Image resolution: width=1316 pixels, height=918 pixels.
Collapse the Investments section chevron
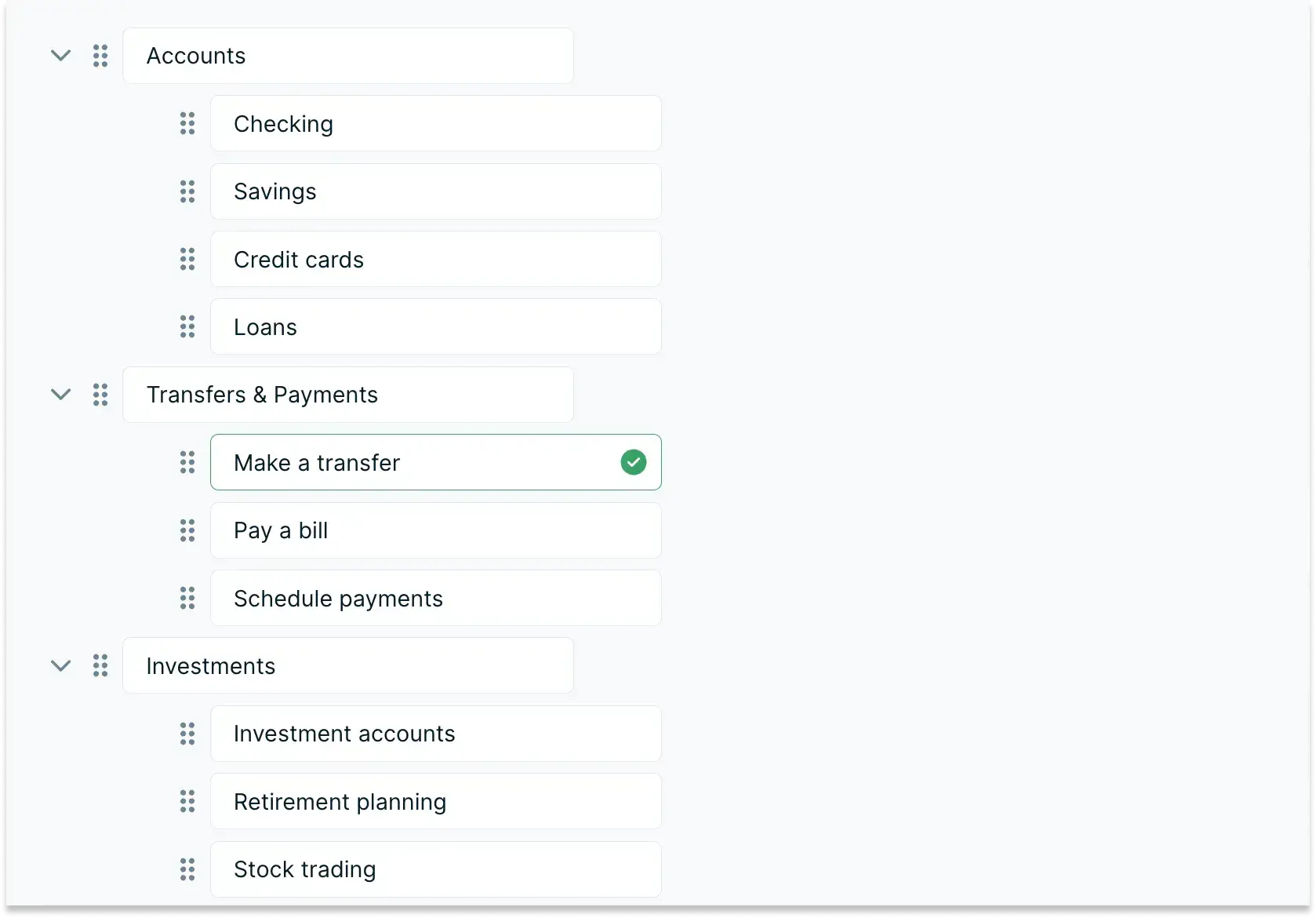[61, 666]
